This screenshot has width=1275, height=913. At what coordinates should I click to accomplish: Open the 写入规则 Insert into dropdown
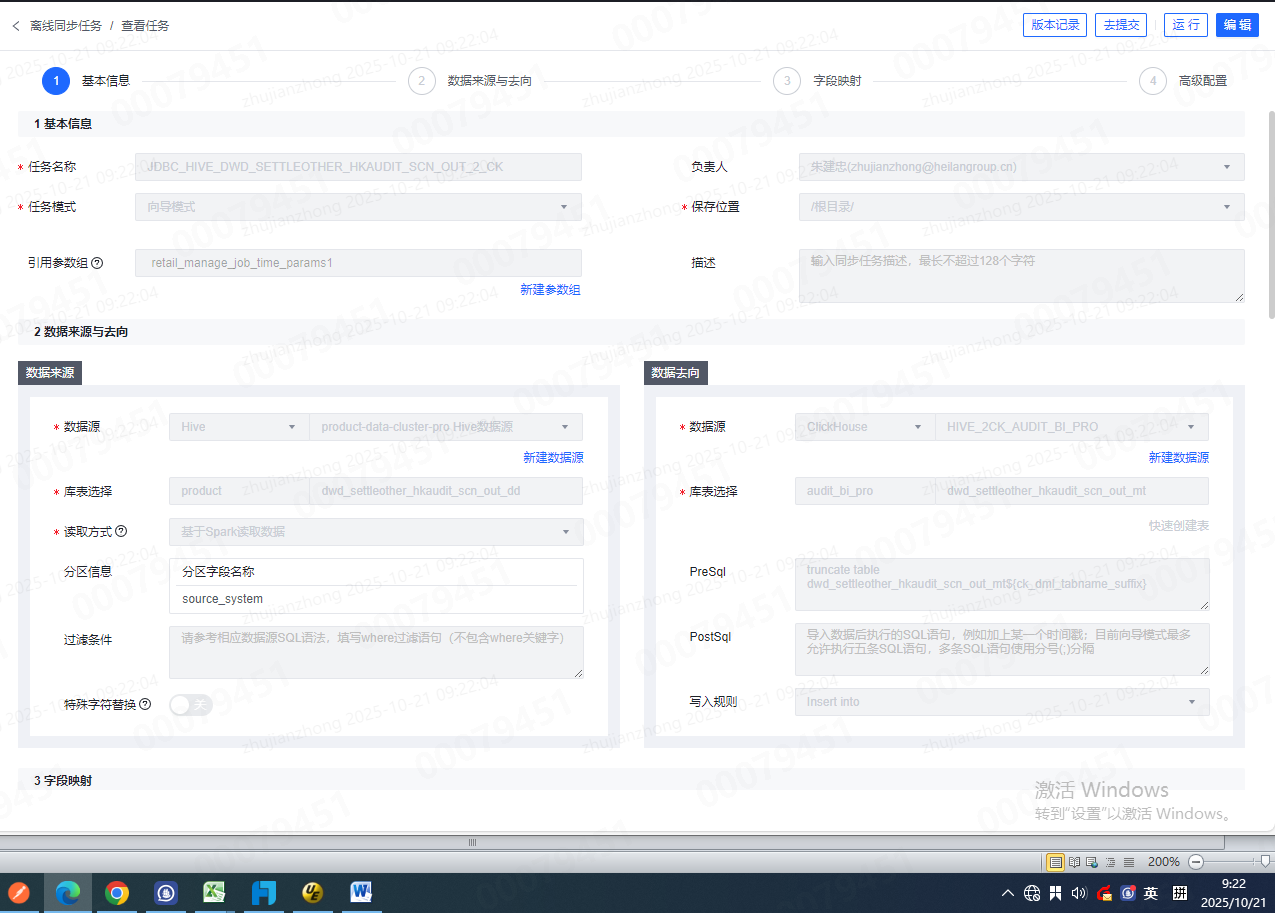pos(1001,702)
